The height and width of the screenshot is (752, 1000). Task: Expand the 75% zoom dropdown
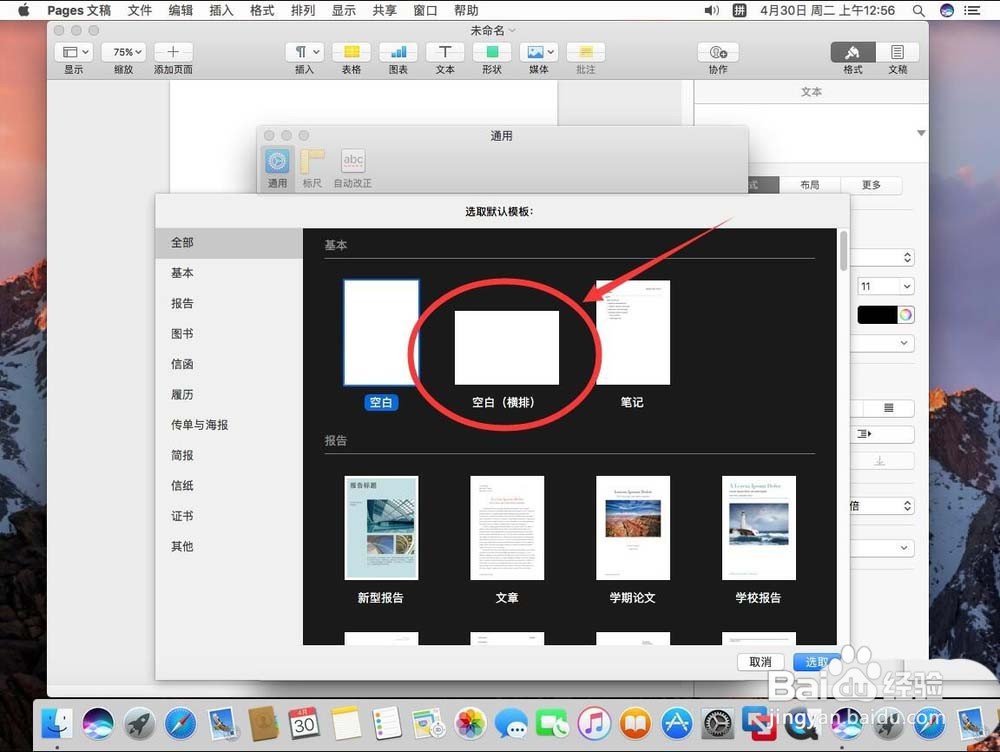click(x=126, y=52)
